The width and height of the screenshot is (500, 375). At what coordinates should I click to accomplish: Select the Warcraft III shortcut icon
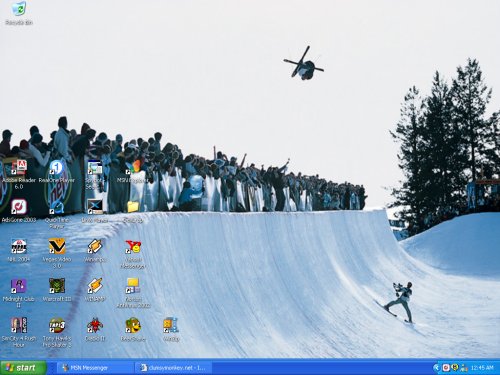click(57, 286)
